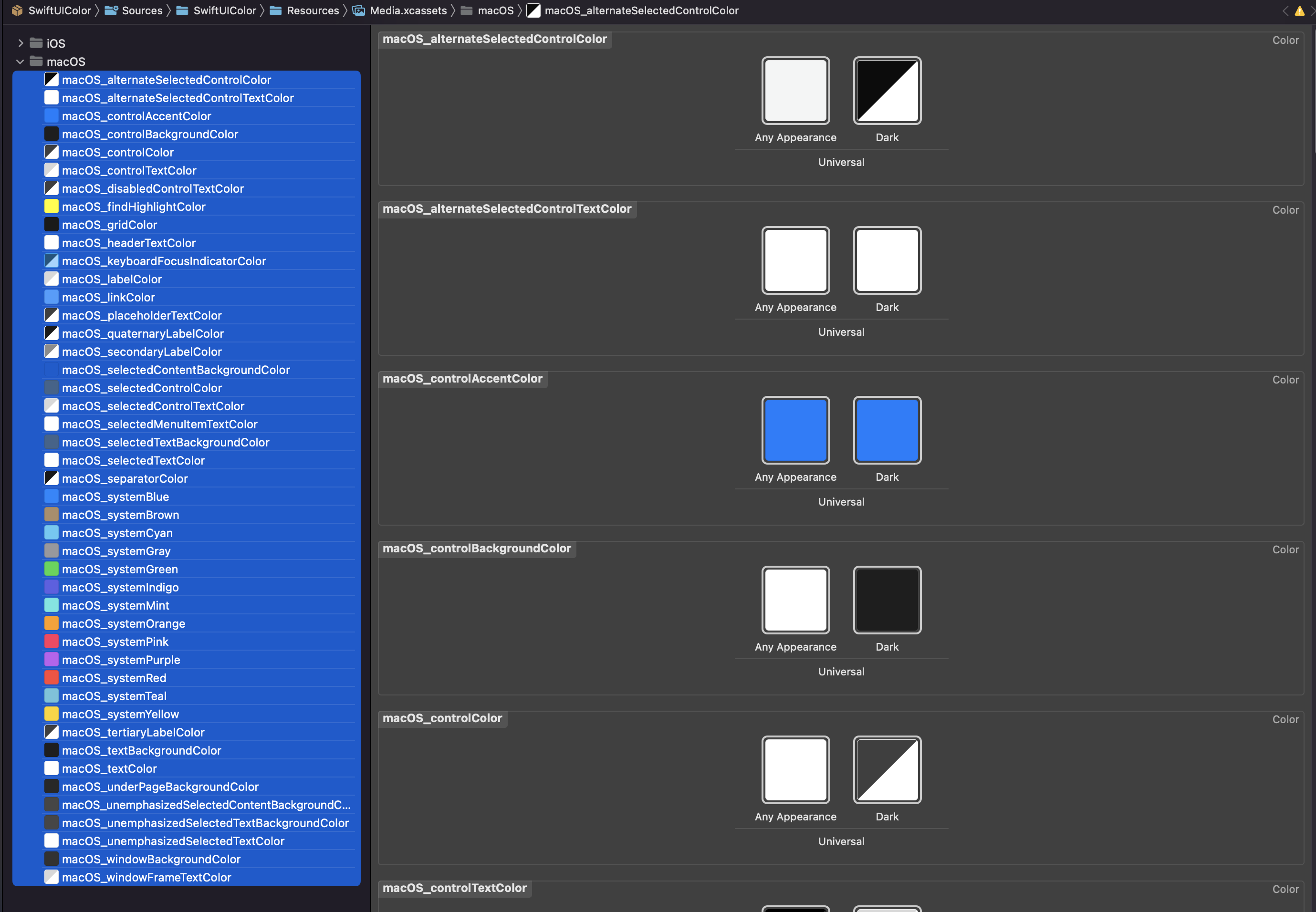
Task: Click the Color label beside macOS_controlAccentColor
Action: pyautogui.click(x=1285, y=379)
